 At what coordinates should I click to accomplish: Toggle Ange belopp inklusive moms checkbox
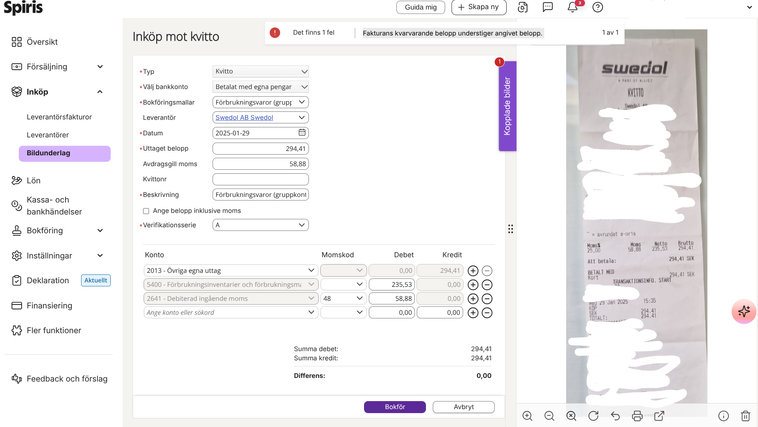point(146,211)
